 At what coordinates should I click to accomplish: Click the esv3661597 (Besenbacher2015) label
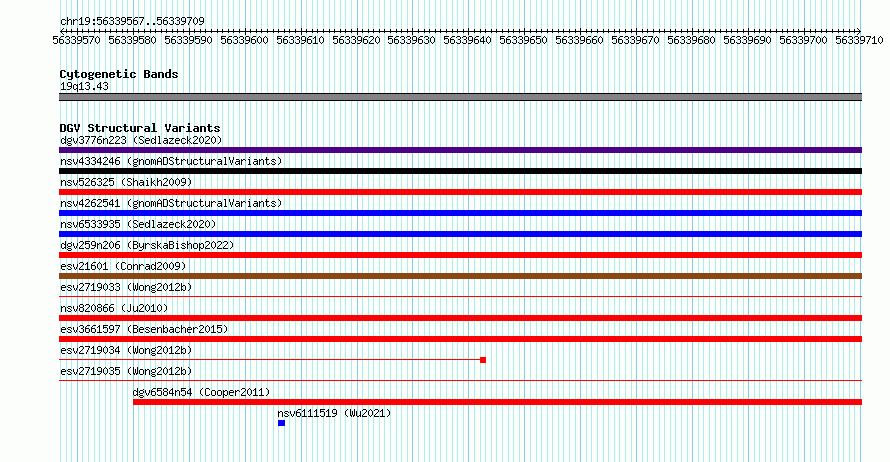(x=144, y=329)
